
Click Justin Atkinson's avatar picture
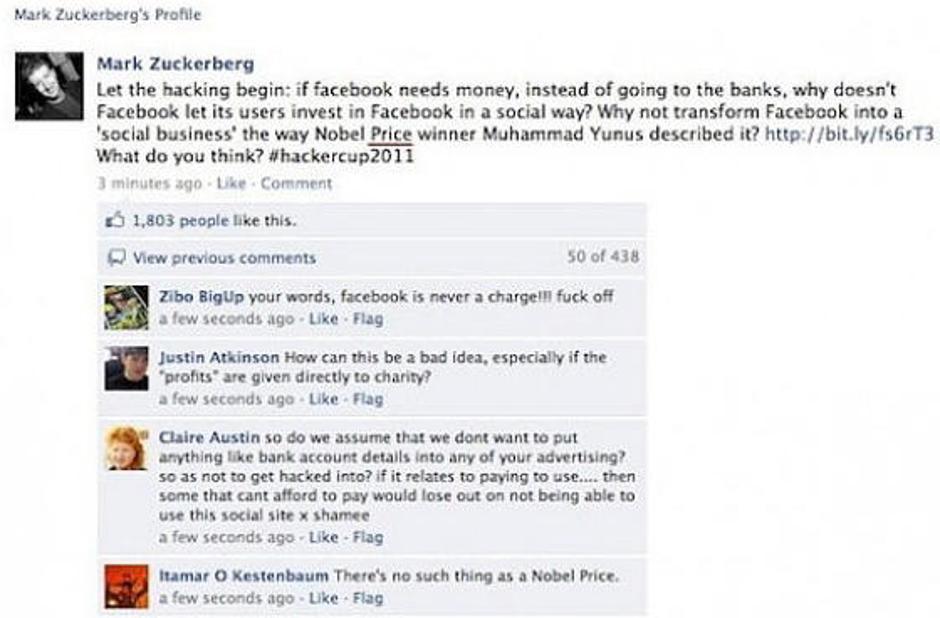tap(126, 369)
